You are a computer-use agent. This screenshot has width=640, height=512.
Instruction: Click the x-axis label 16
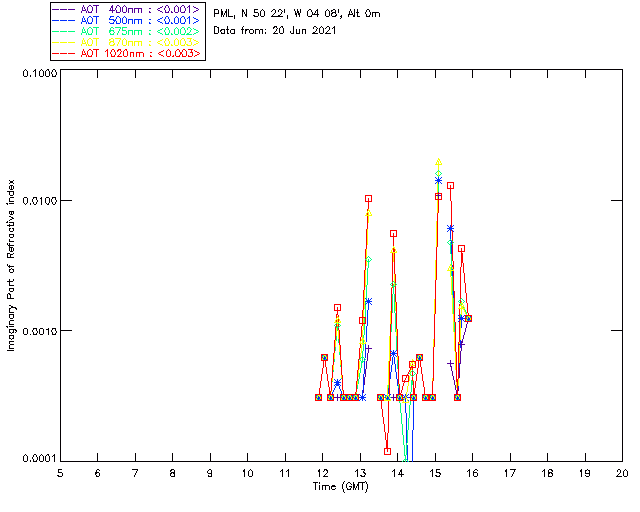(x=473, y=473)
